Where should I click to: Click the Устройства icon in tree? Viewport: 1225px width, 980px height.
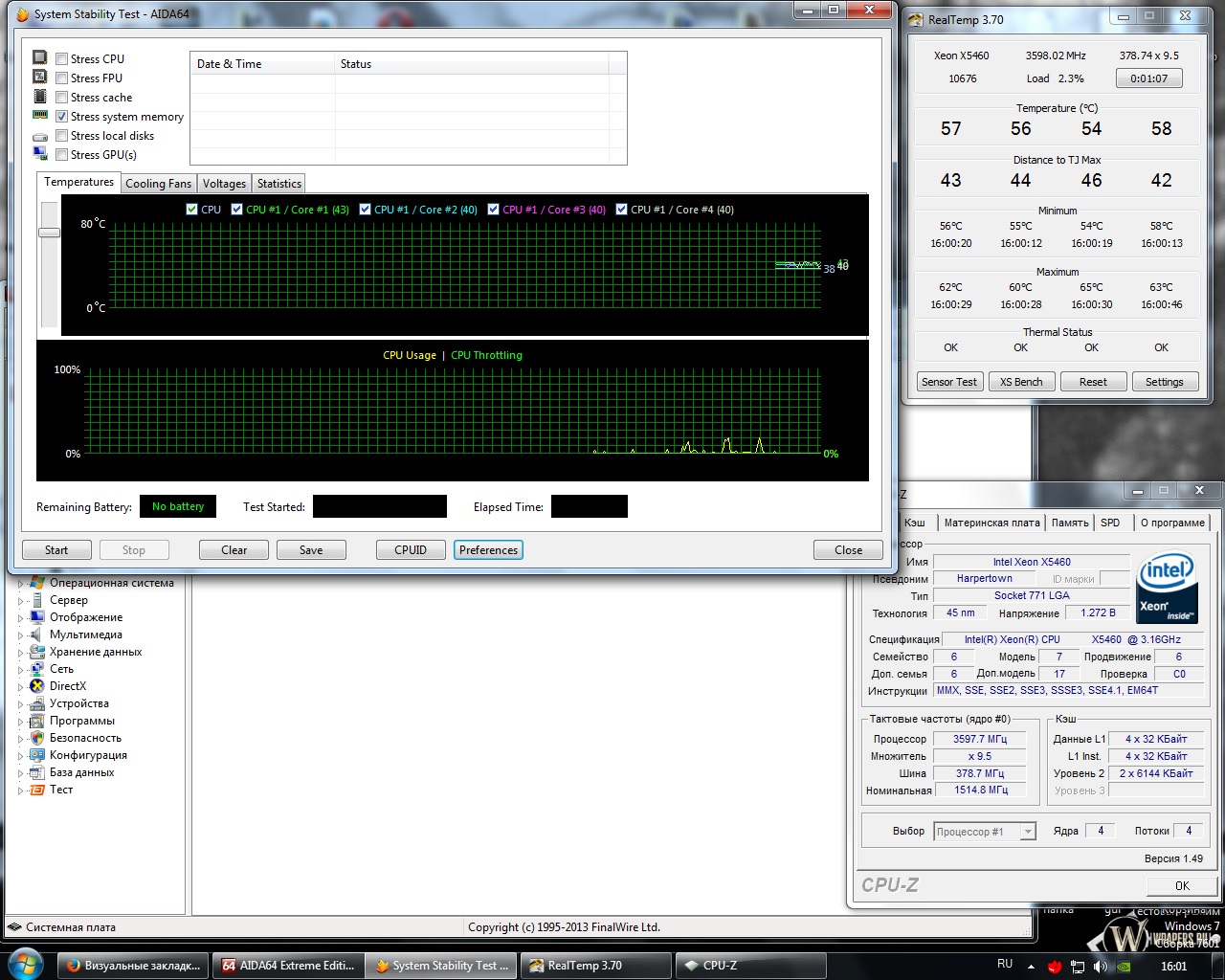[37, 703]
